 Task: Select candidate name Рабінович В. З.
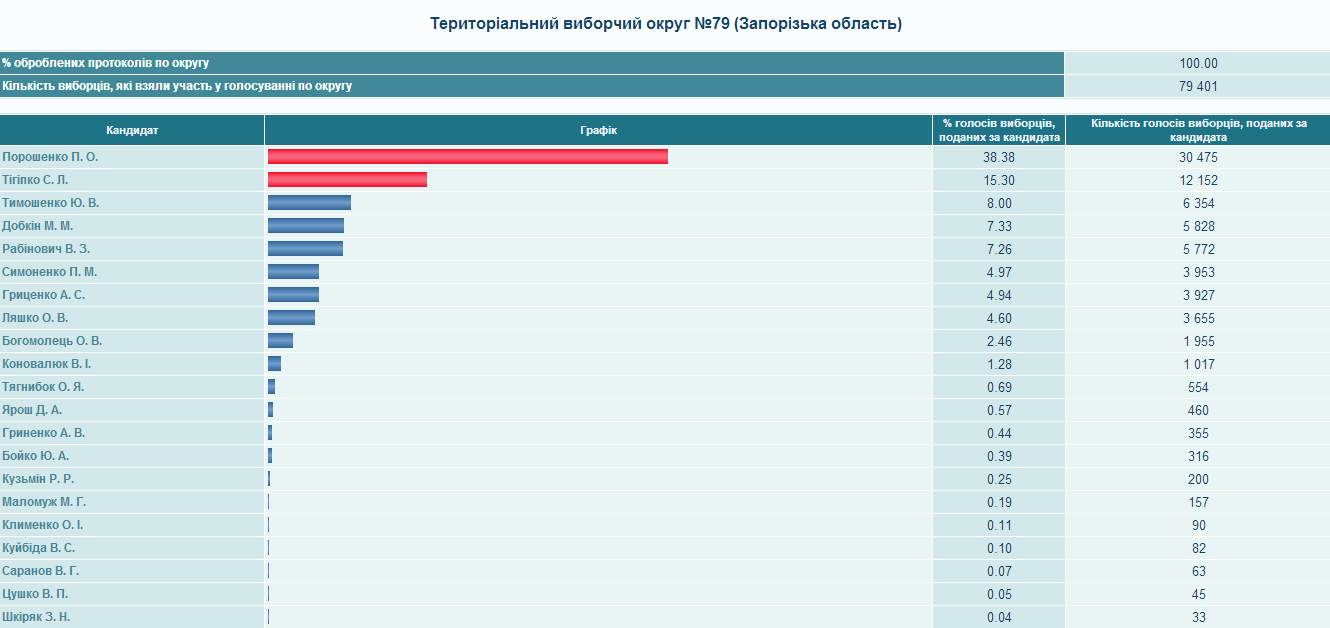click(x=46, y=249)
